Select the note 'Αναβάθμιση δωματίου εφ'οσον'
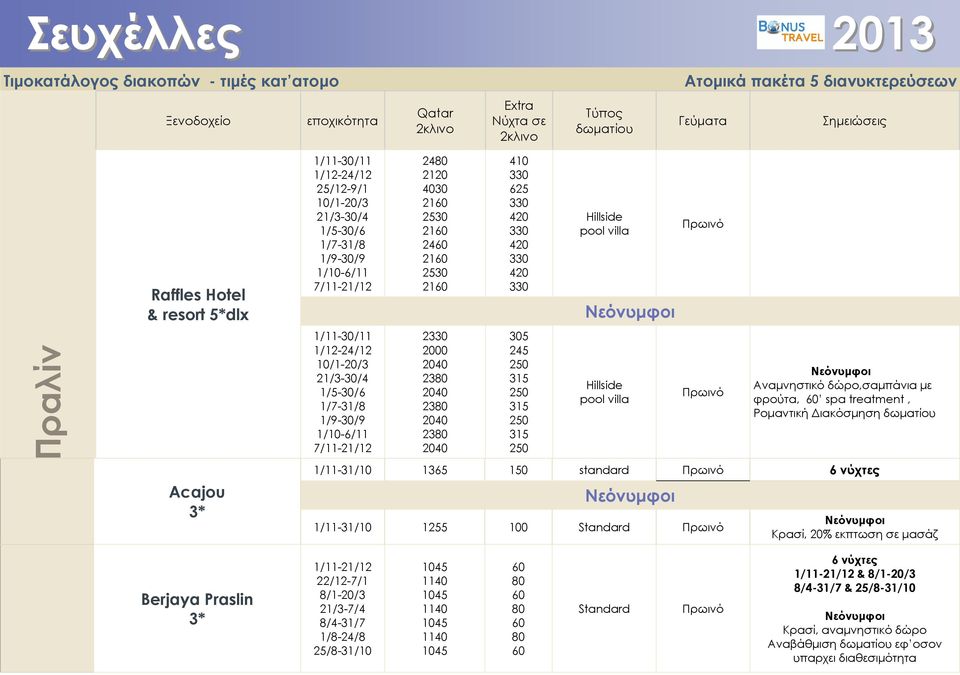 [855, 644]
